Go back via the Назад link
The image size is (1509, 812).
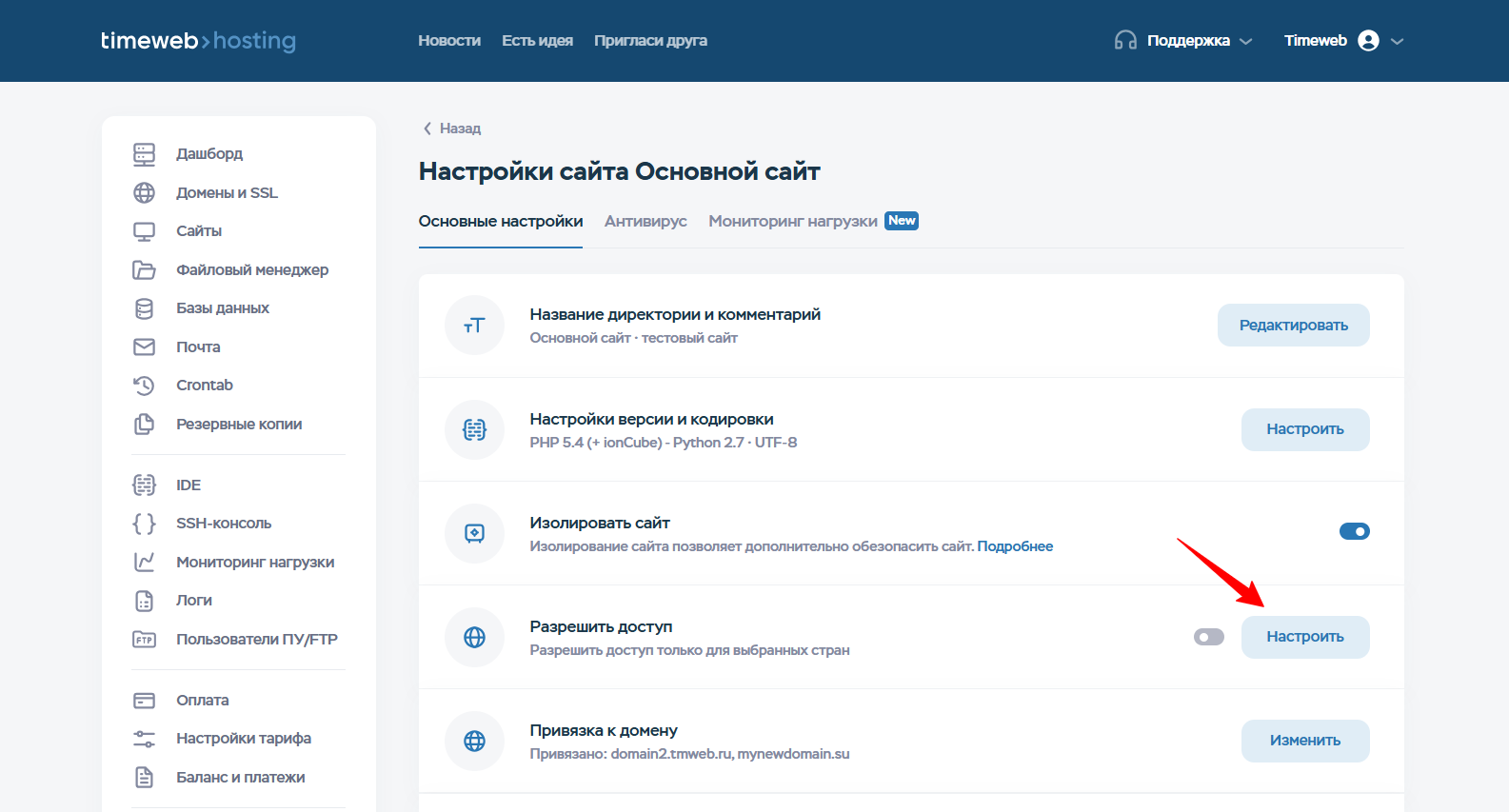point(452,129)
